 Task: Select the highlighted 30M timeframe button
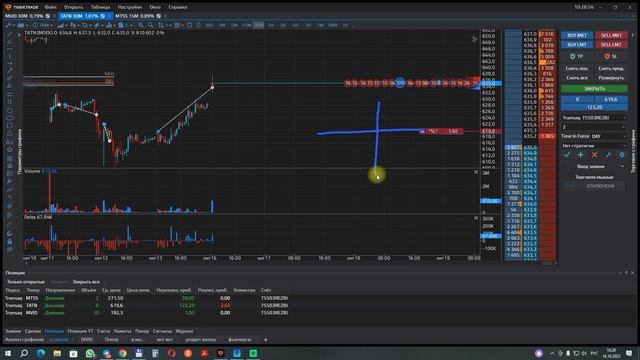point(259,25)
